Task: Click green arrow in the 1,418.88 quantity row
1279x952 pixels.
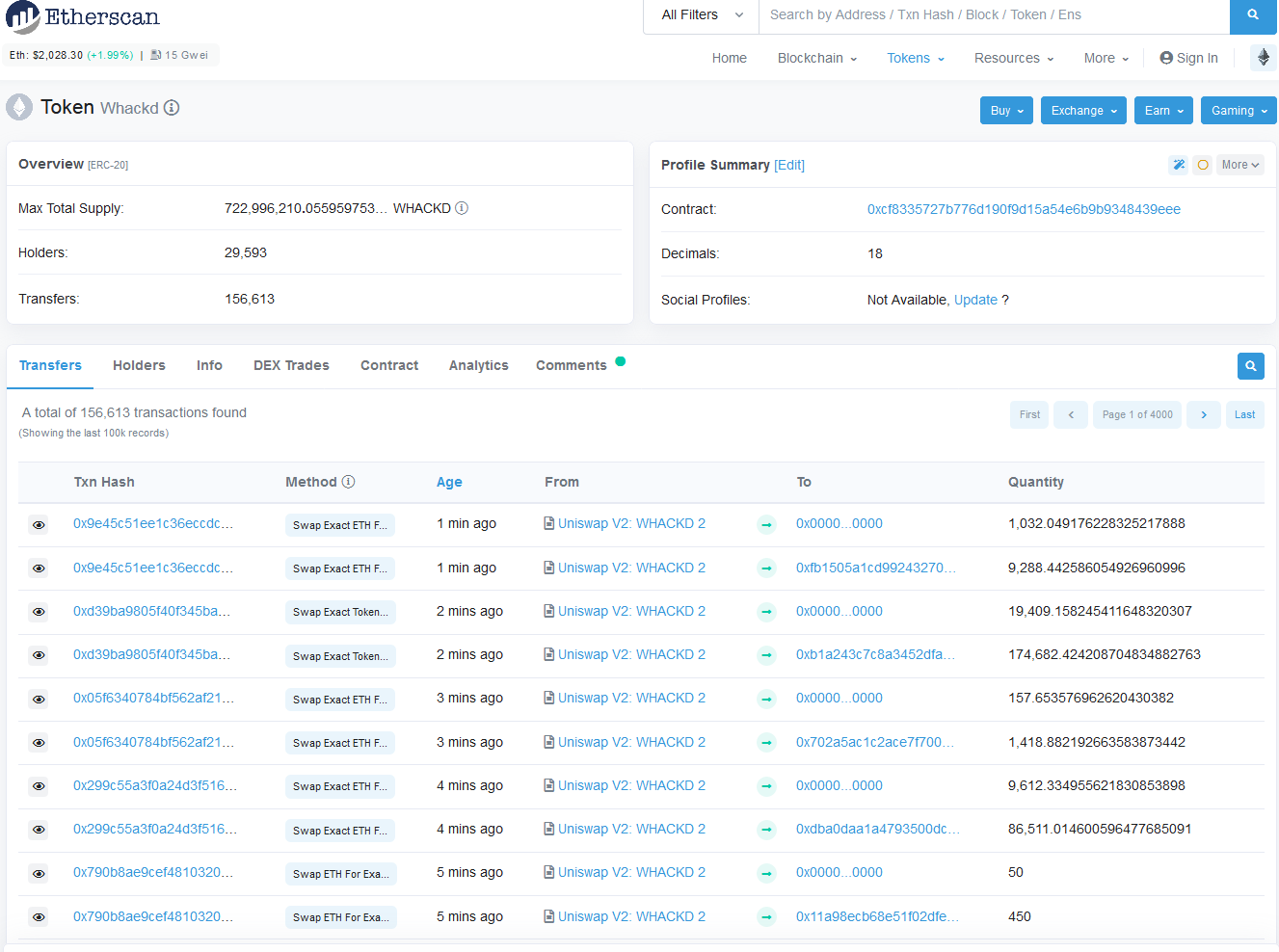Action: pos(766,743)
